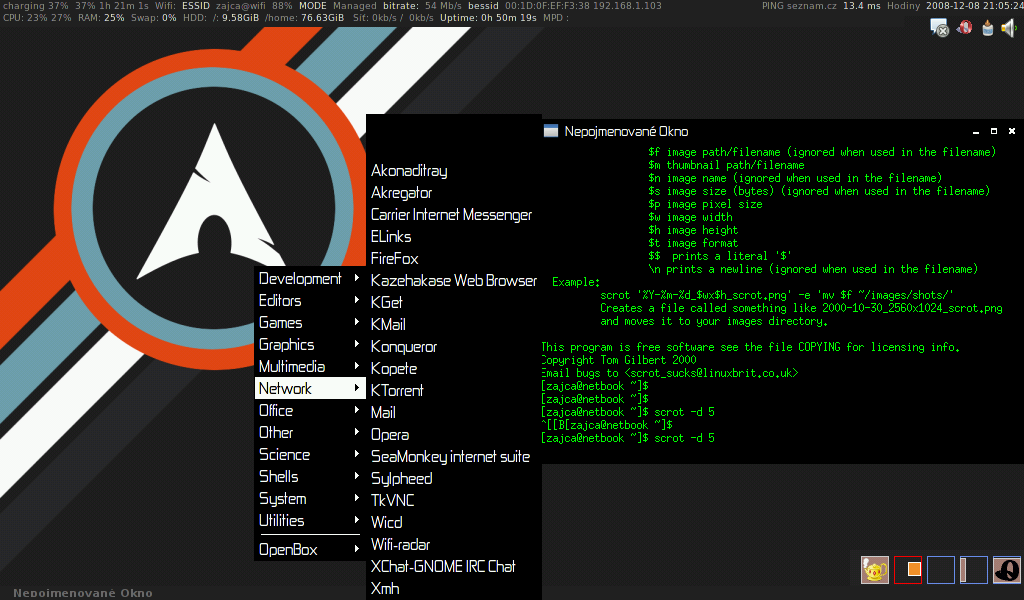Click the 2008-12-08 clock in status bar

click(974, 6)
